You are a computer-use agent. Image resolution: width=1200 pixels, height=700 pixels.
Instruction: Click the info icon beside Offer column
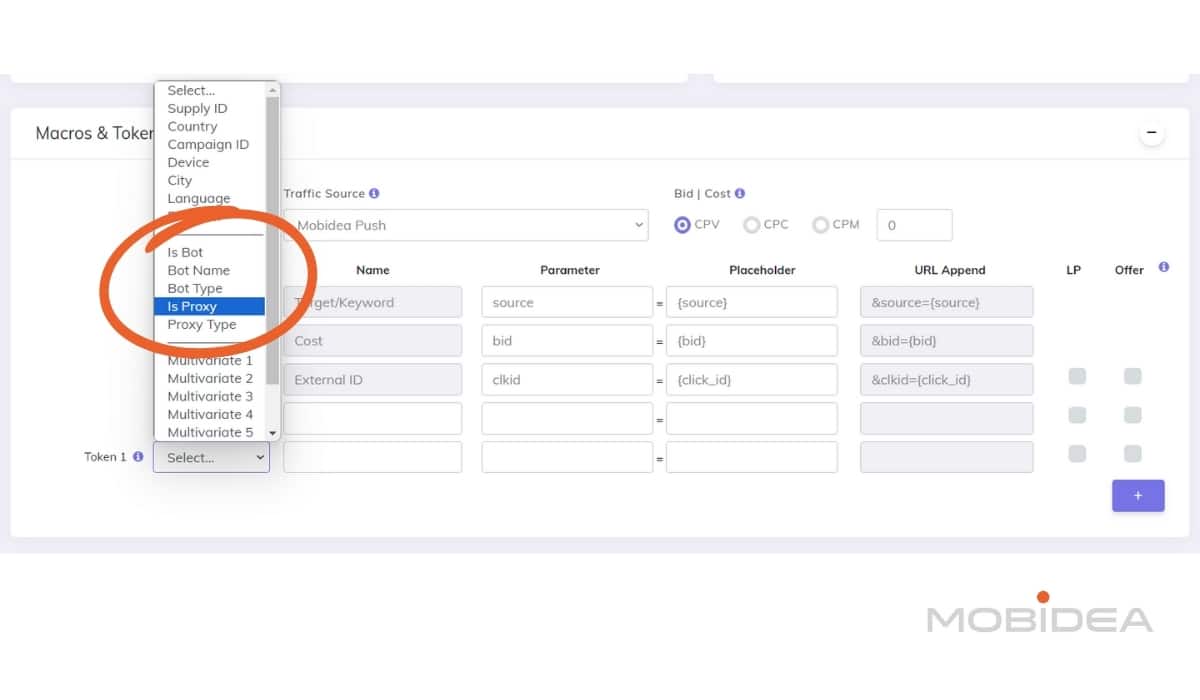[1164, 268]
